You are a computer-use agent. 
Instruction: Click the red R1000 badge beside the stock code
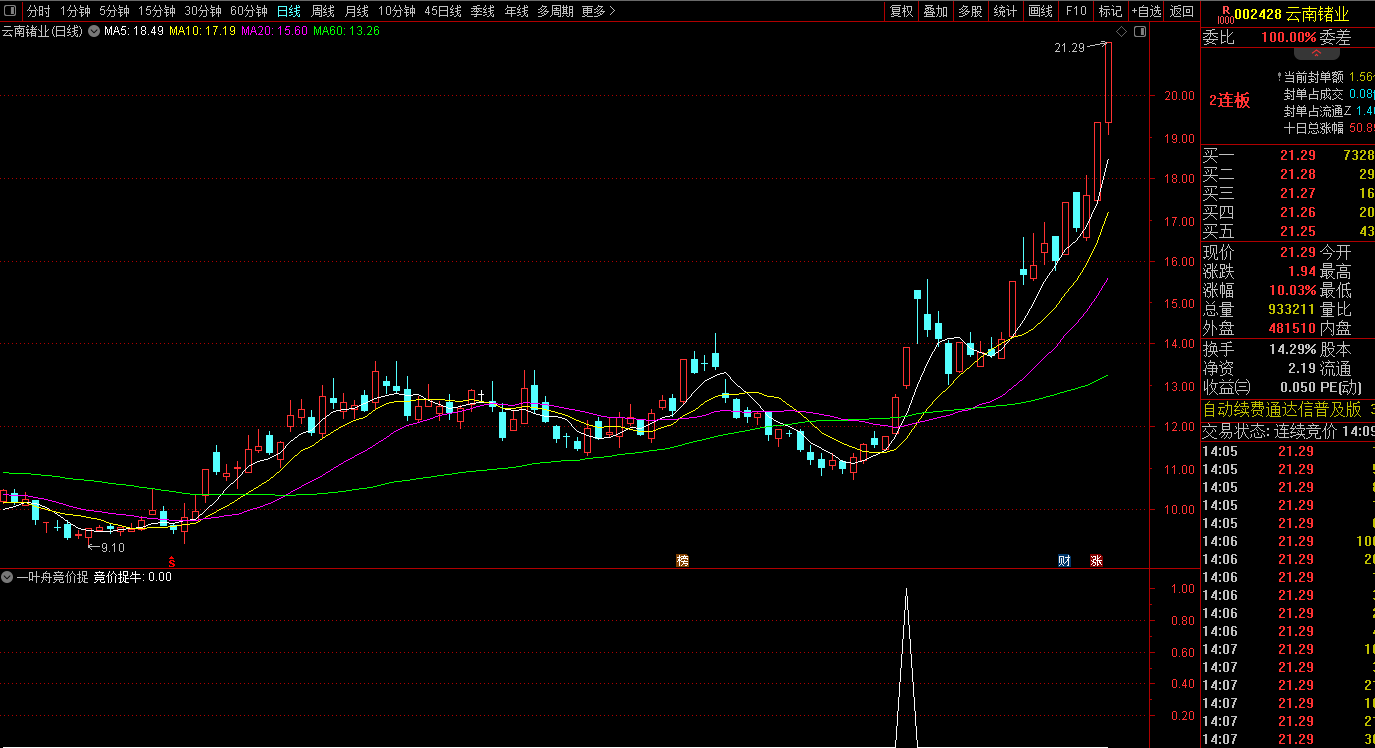click(1225, 13)
